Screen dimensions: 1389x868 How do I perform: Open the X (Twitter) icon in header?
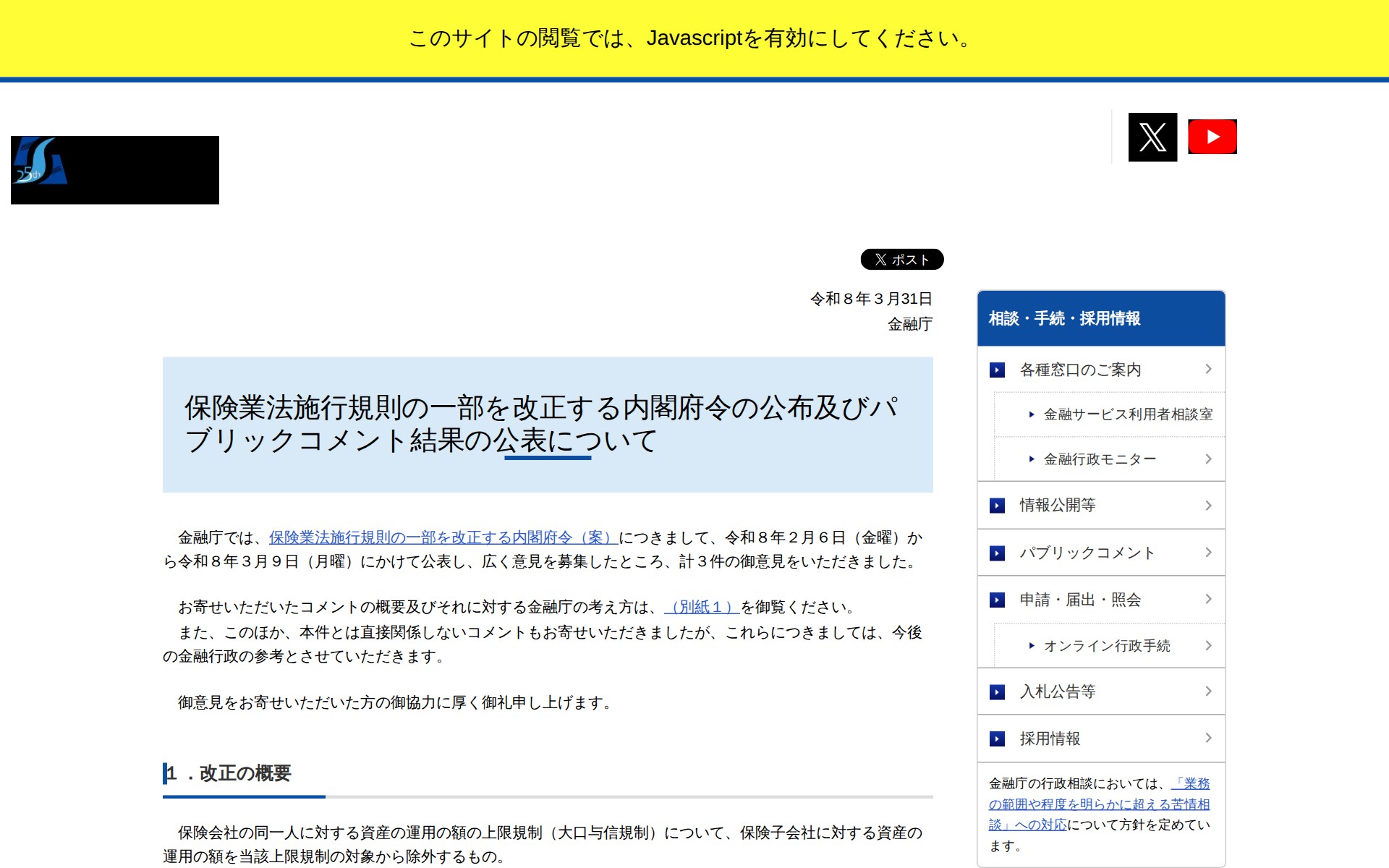(x=1152, y=137)
